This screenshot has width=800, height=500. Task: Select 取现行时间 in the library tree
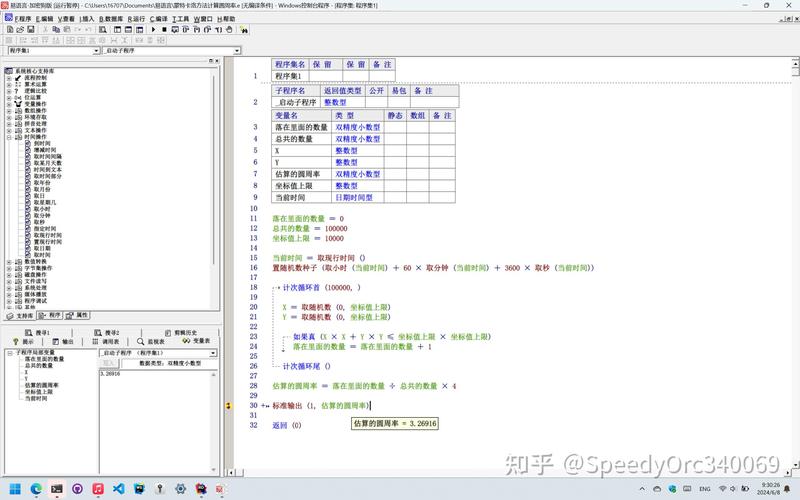point(47,235)
